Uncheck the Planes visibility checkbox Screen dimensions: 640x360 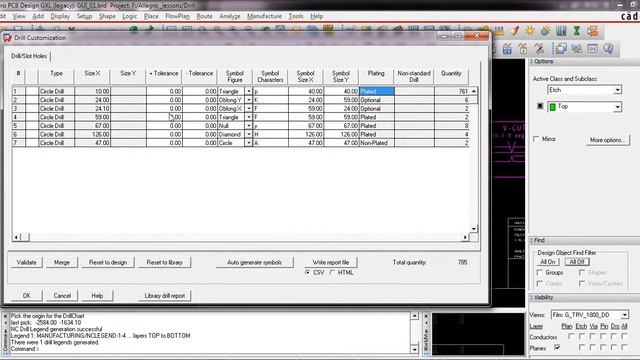point(557,347)
